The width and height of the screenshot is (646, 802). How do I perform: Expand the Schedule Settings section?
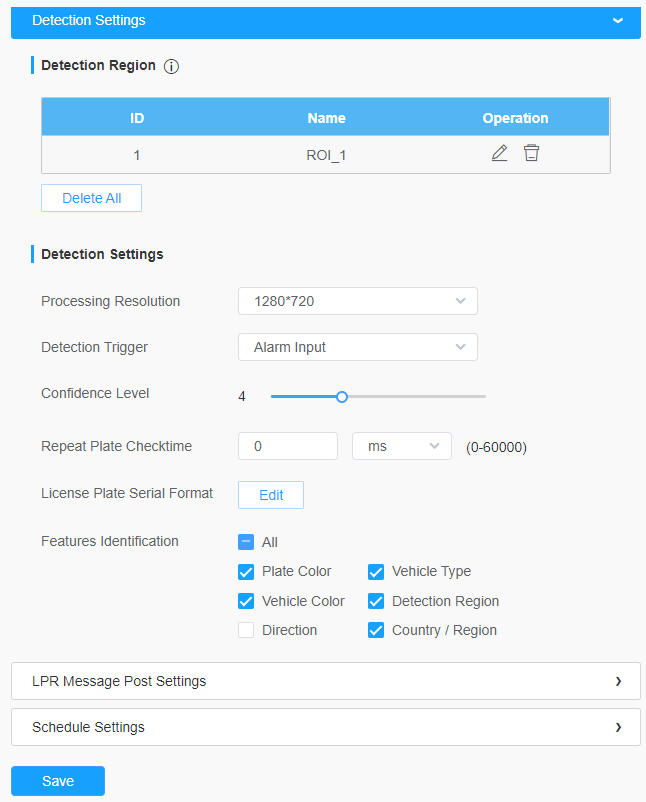tap(325, 727)
